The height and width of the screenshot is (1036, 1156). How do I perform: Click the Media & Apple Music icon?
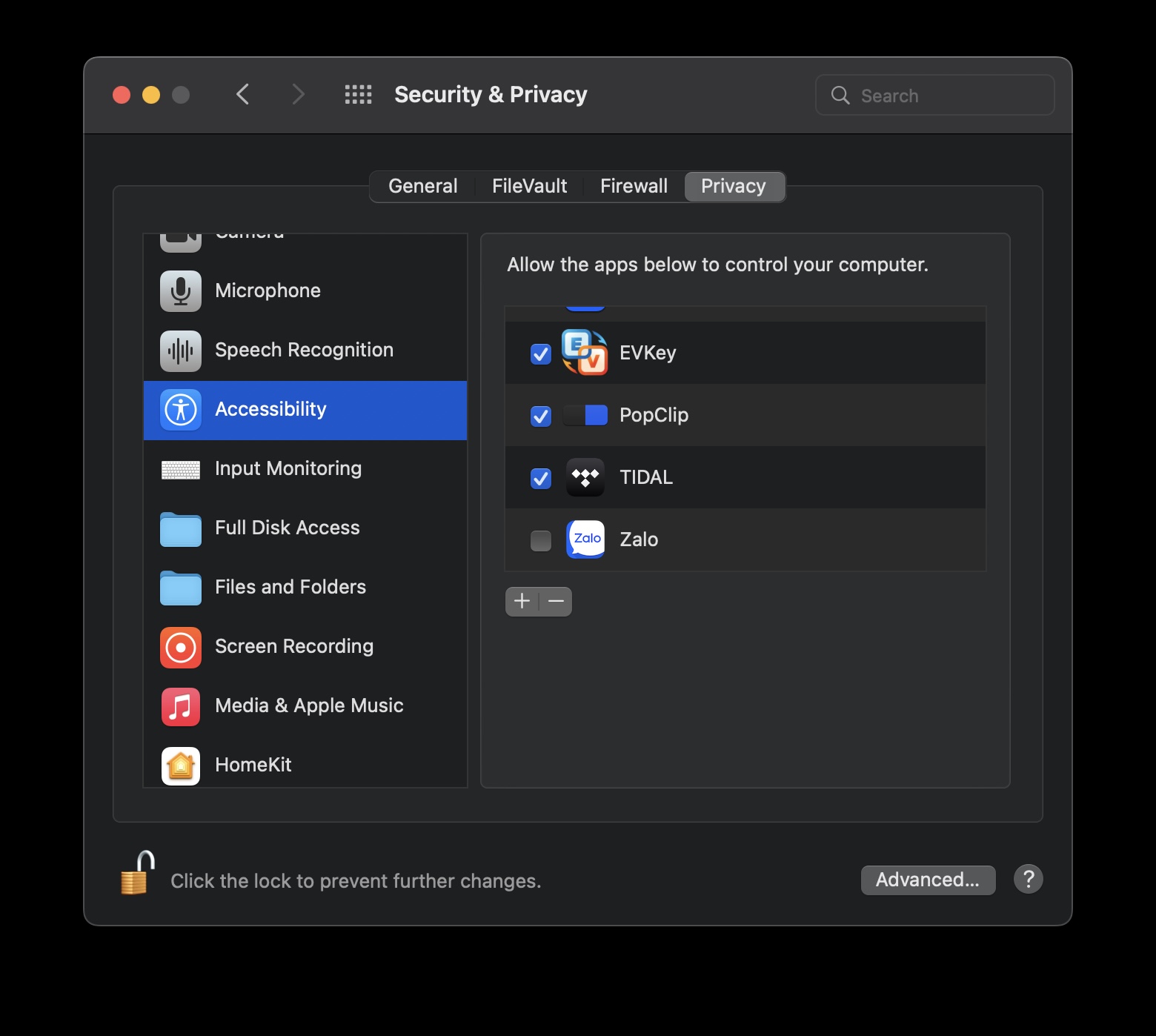[181, 707]
